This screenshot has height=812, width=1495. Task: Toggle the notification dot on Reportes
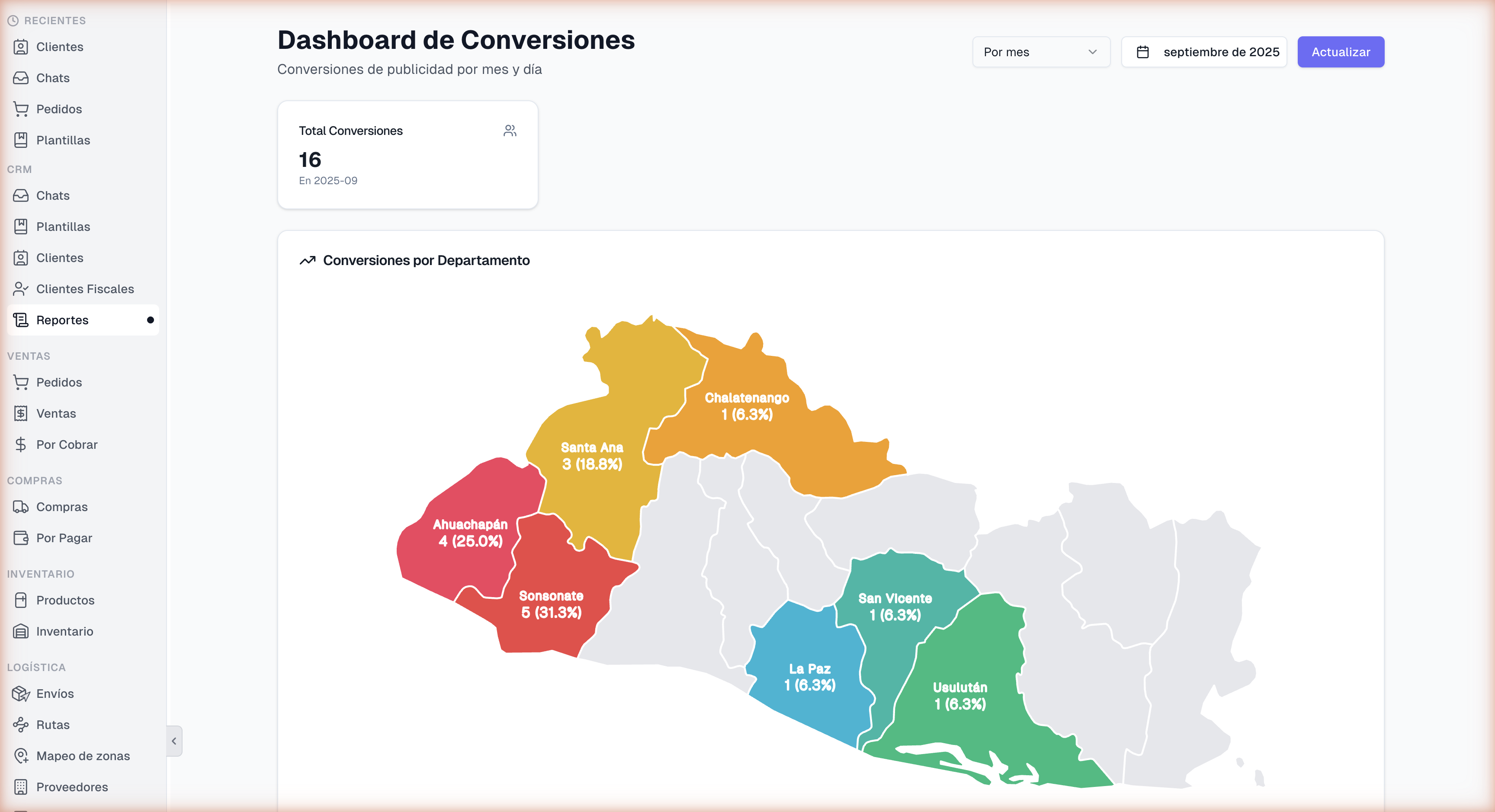click(x=151, y=320)
